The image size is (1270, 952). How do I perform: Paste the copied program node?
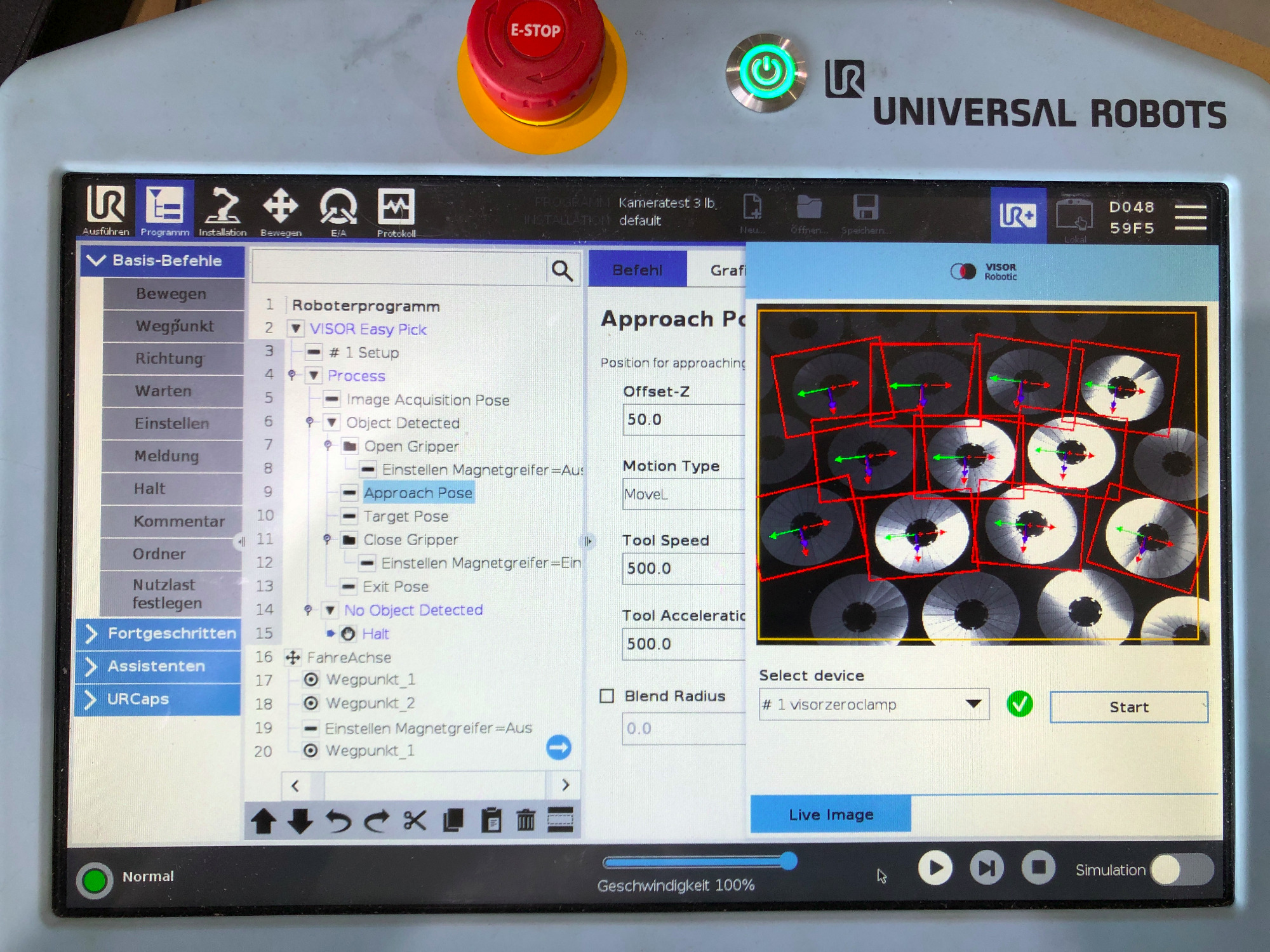491,821
